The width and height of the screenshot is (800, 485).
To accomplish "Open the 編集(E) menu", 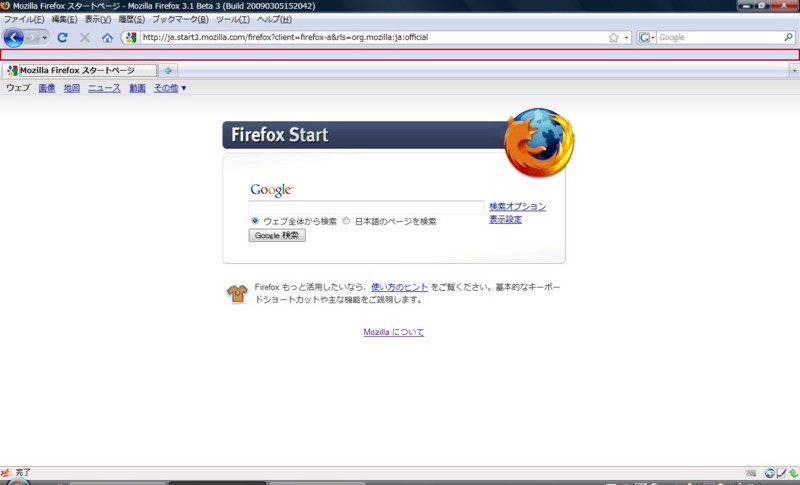I will pos(64,19).
